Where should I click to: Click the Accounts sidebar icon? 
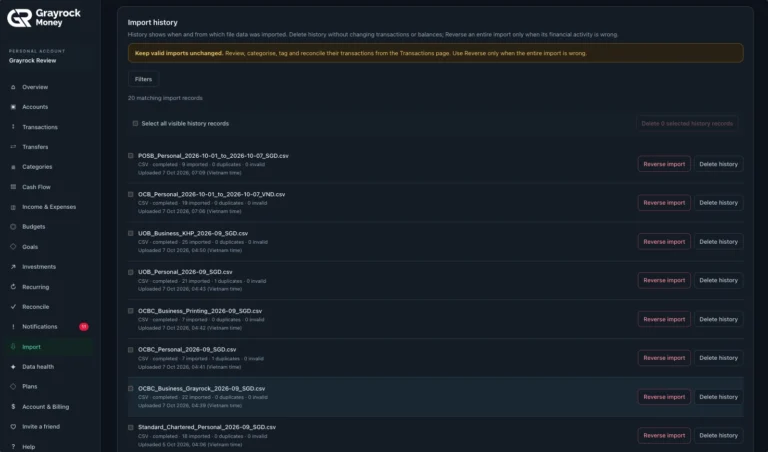13,107
